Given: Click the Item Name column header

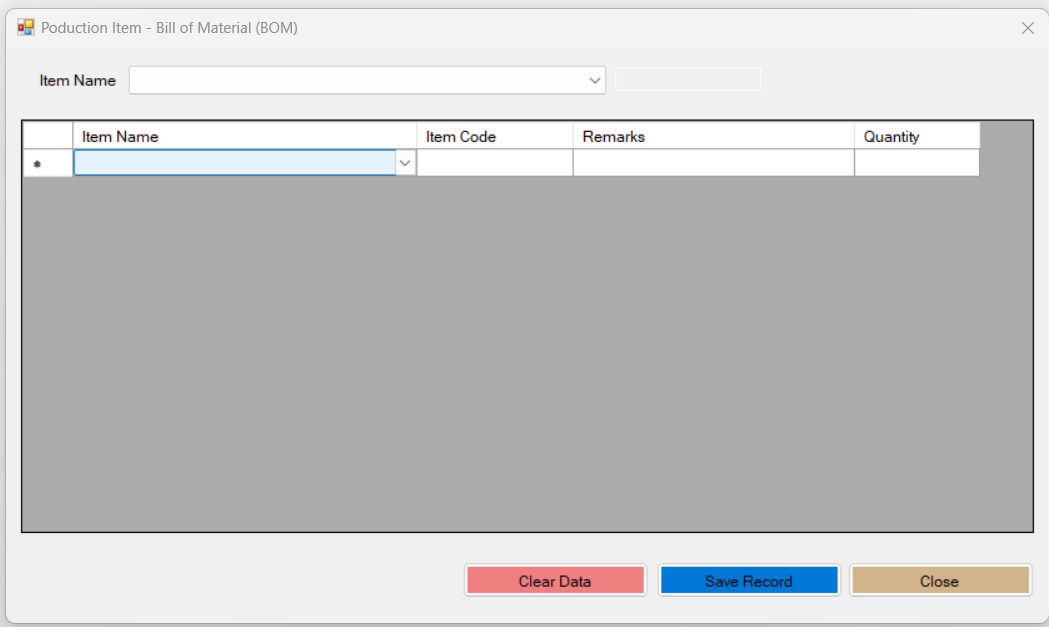Looking at the screenshot, I should pos(244,137).
